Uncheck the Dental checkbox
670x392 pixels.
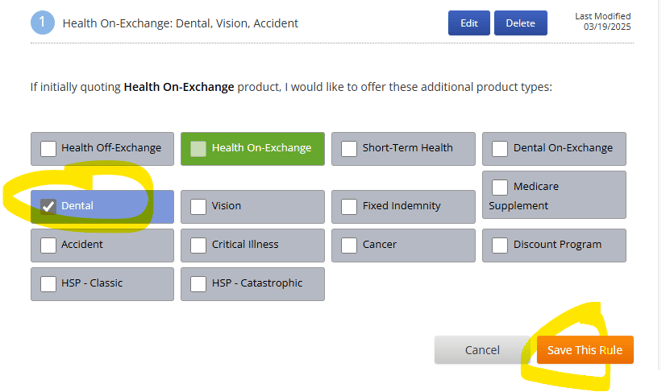[x=48, y=206]
